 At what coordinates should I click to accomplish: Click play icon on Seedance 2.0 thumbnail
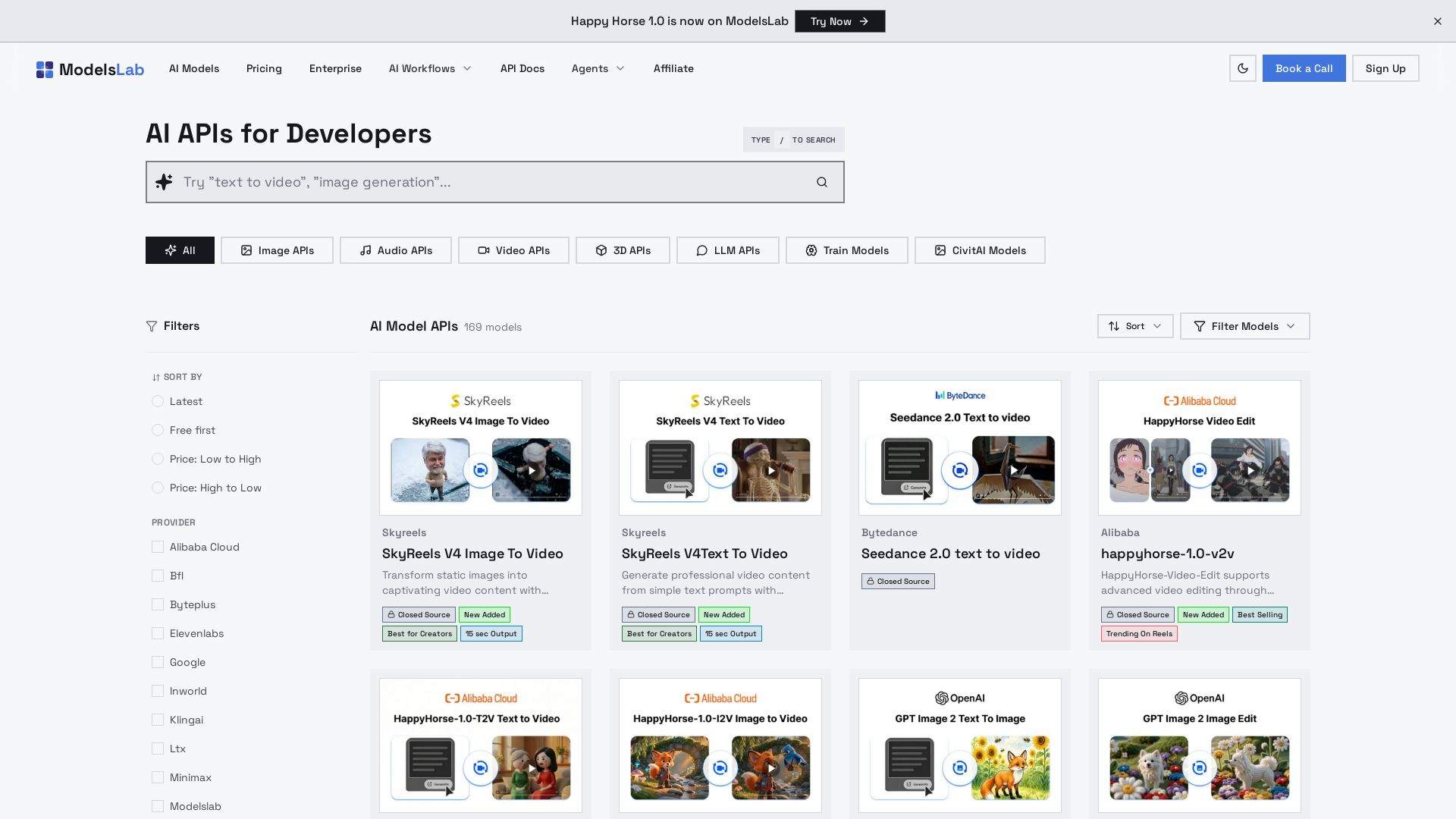pos(1014,470)
